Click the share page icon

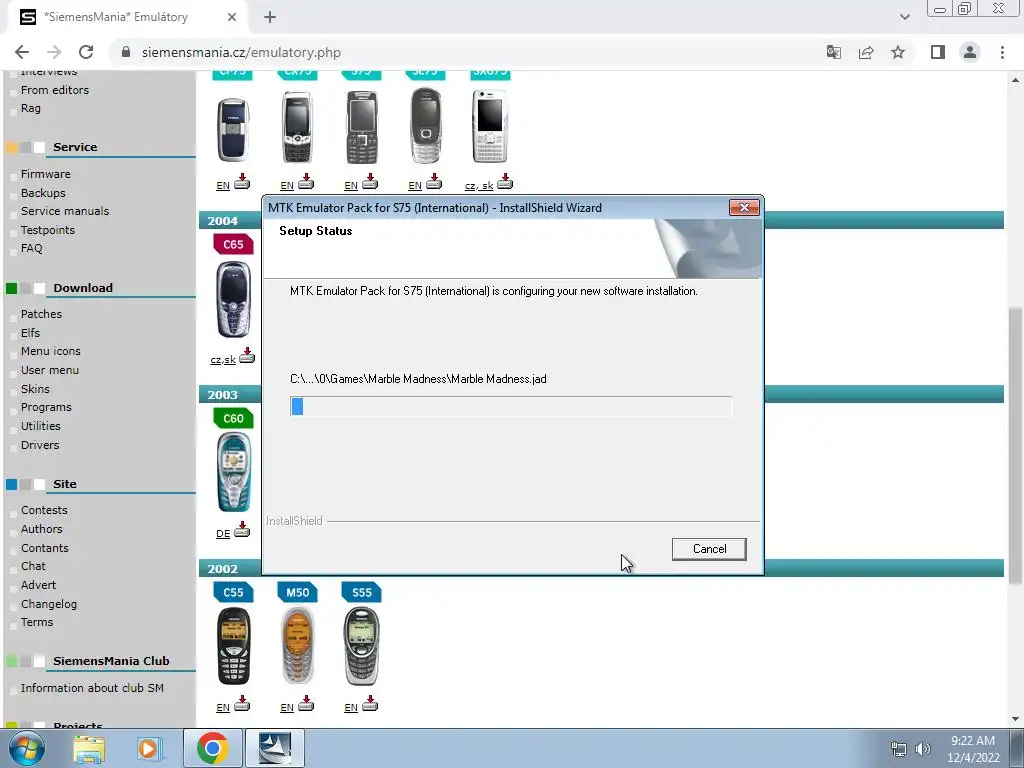point(866,52)
